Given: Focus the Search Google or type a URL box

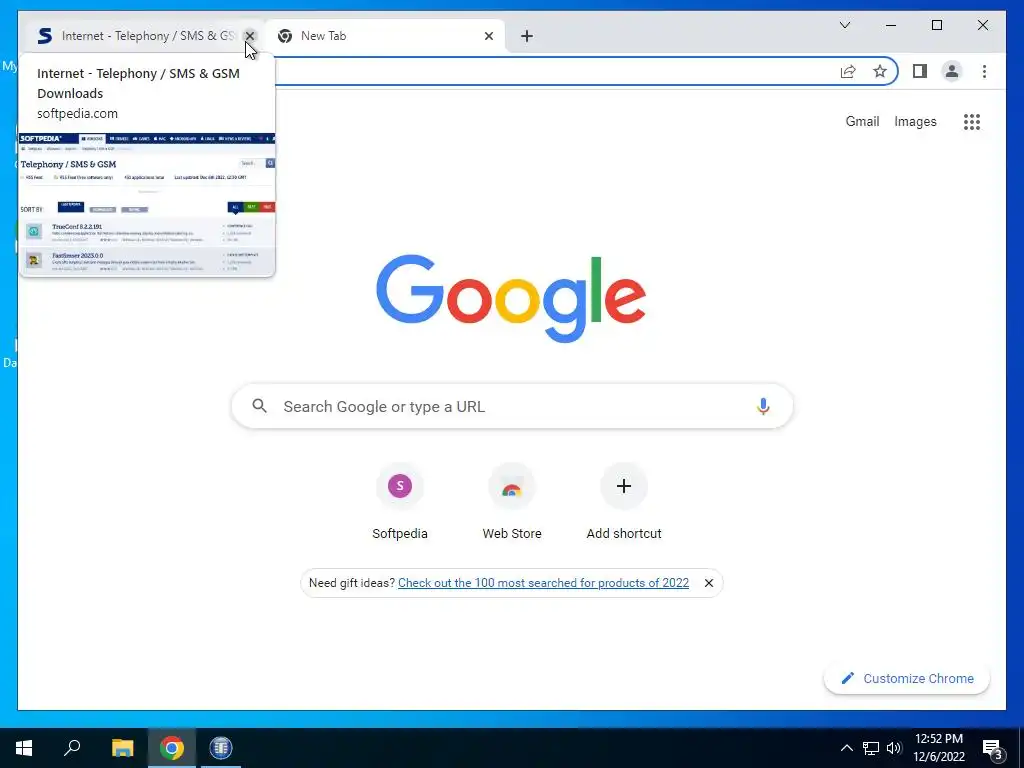Looking at the screenshot, I should (512, 406).
